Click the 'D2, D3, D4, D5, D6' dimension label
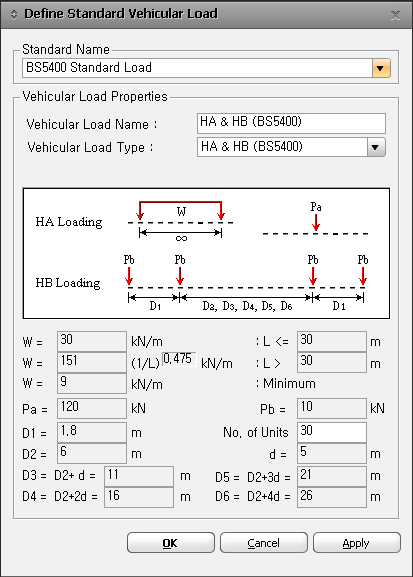This screenshot has height=577, width=413. click(x=247, y=306)
